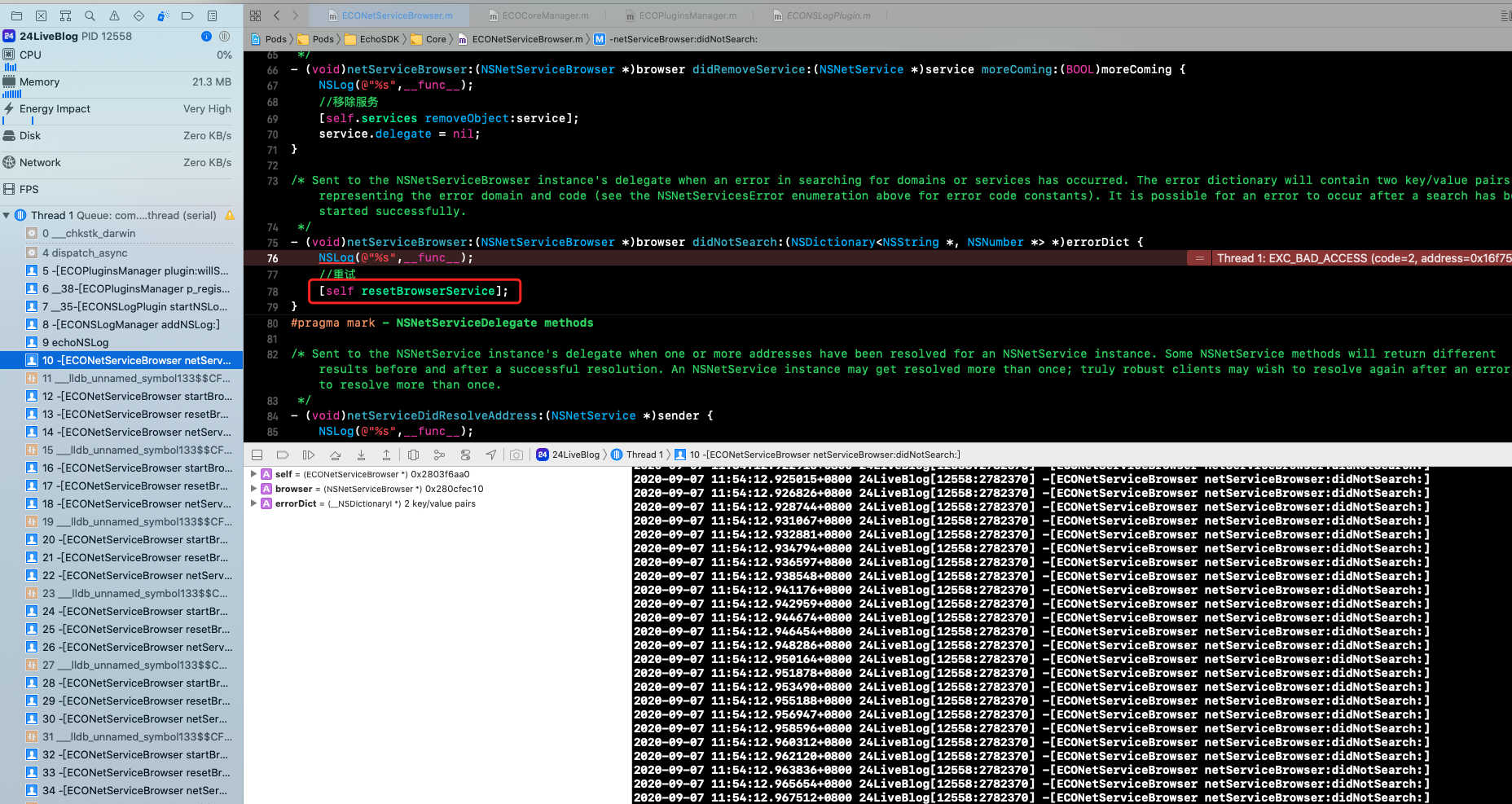Open the Report navigator
The height and width of the screenshot is (804, 1512).
click(x=212, y=15)
